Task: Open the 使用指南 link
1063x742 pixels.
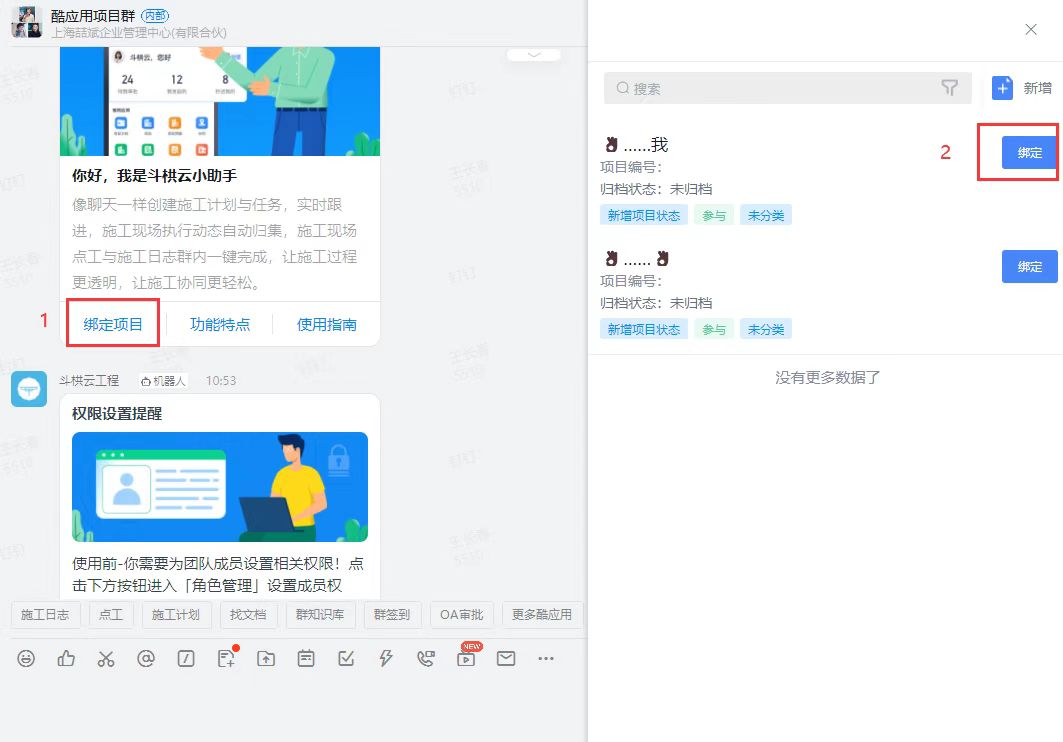Action: (327, 325)
